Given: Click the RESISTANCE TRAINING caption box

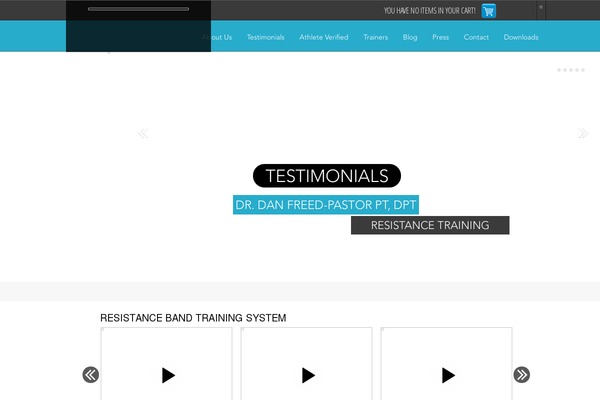Looking at the screenshot, I should [x=430, y=225].
